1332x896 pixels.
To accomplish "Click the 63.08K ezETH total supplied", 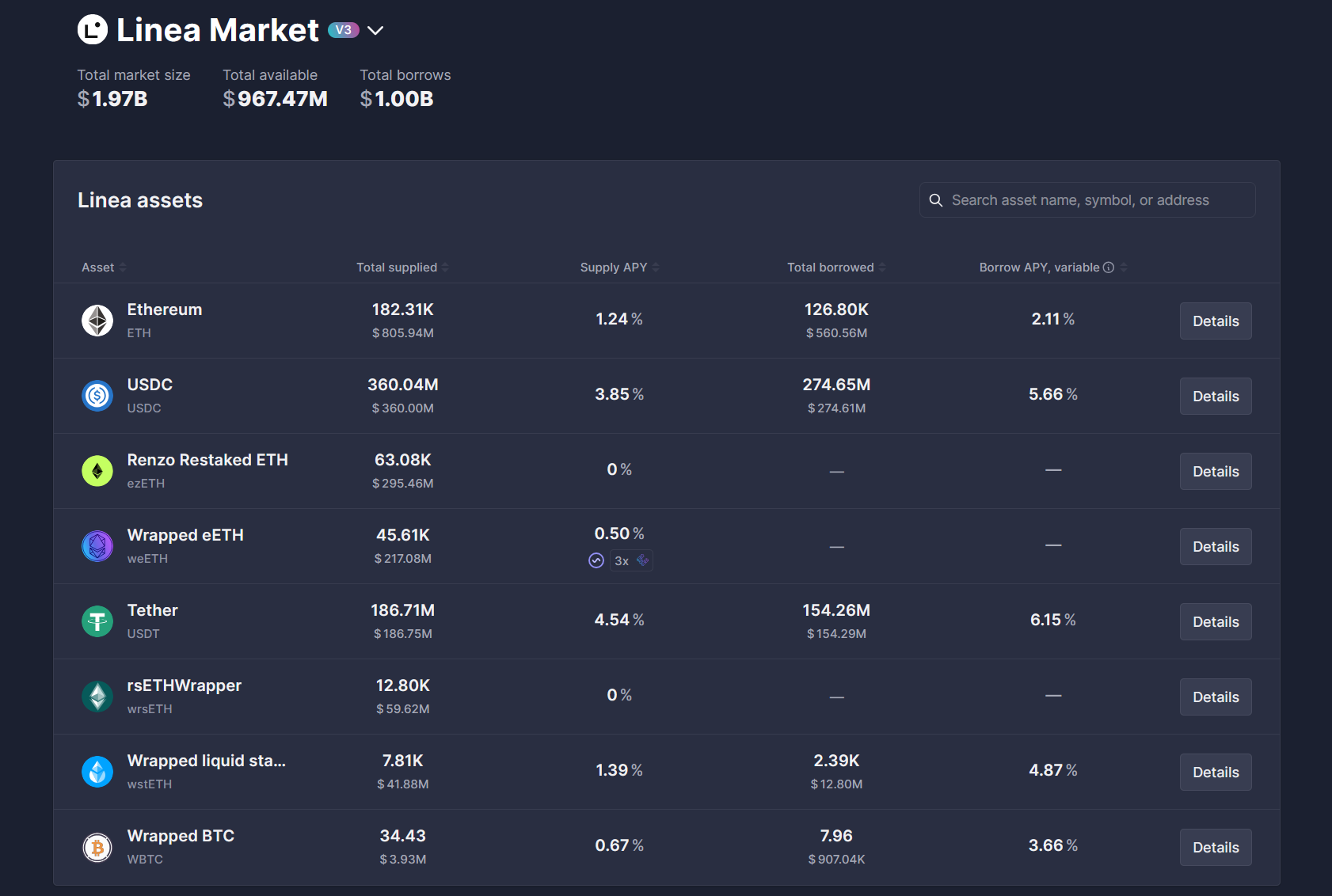I will (403, 460).
